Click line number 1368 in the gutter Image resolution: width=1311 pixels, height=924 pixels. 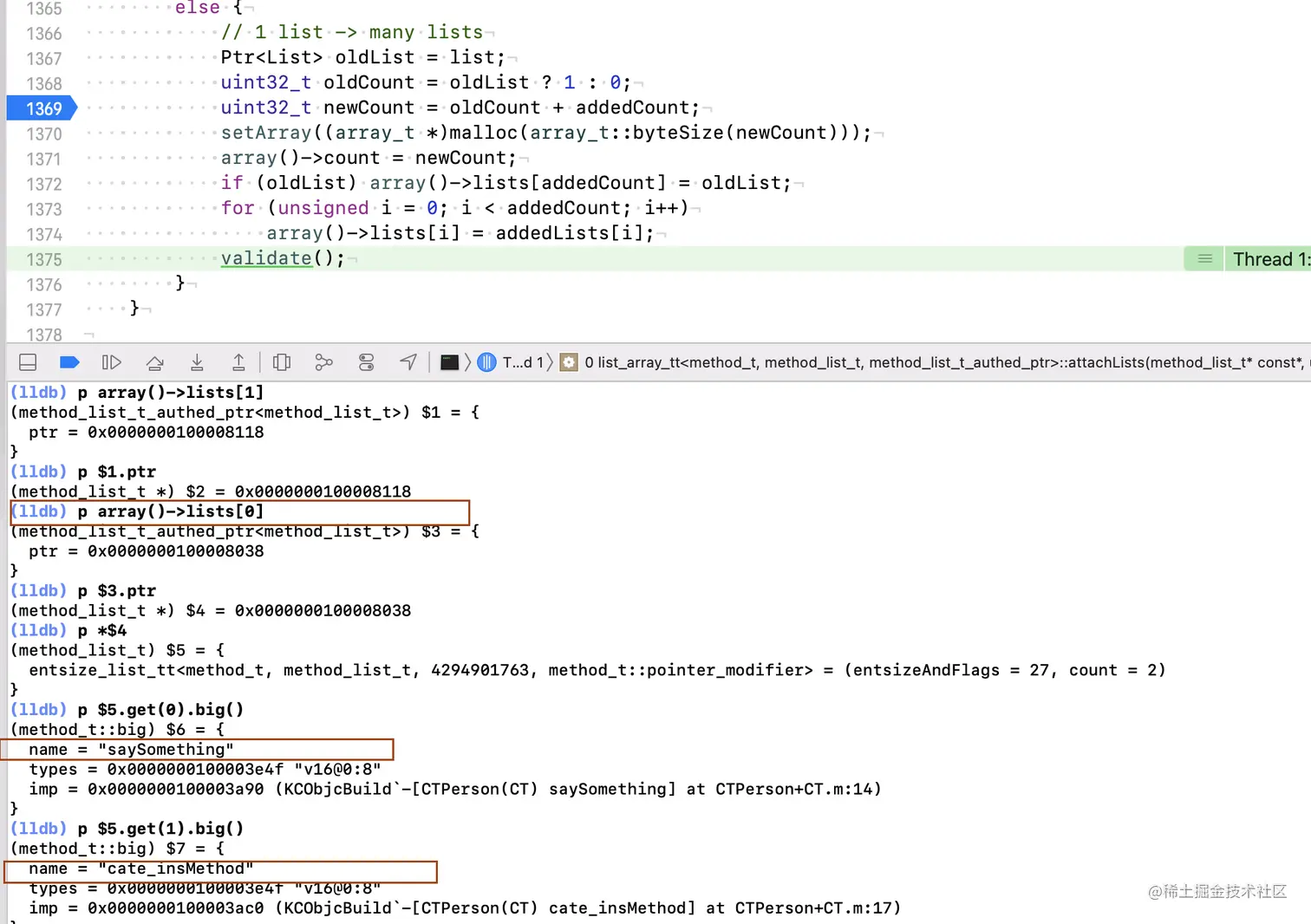[44, 84]
